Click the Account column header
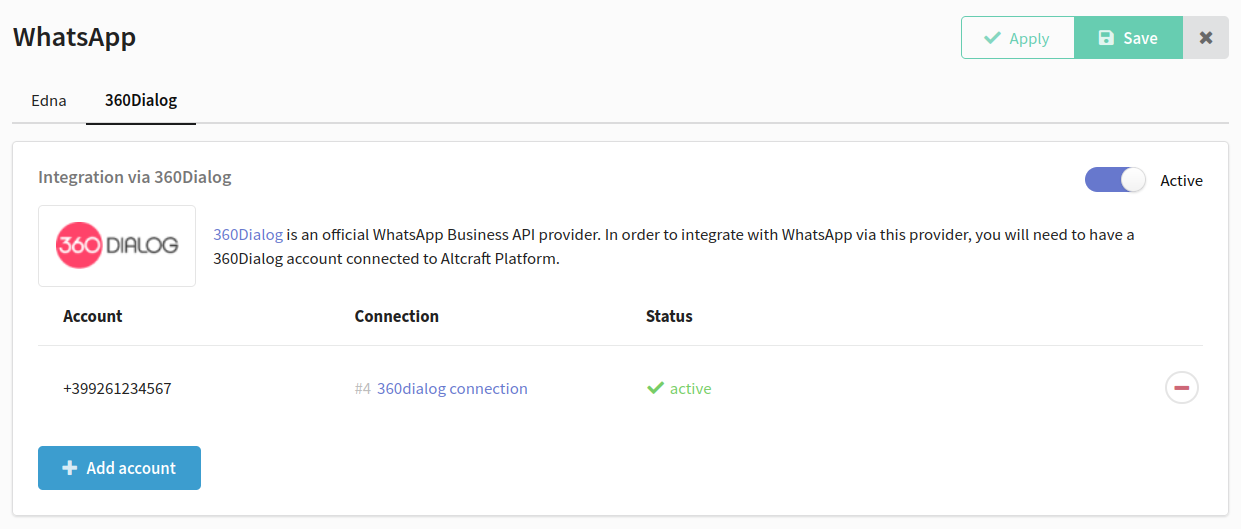 (x=93, y=316)
